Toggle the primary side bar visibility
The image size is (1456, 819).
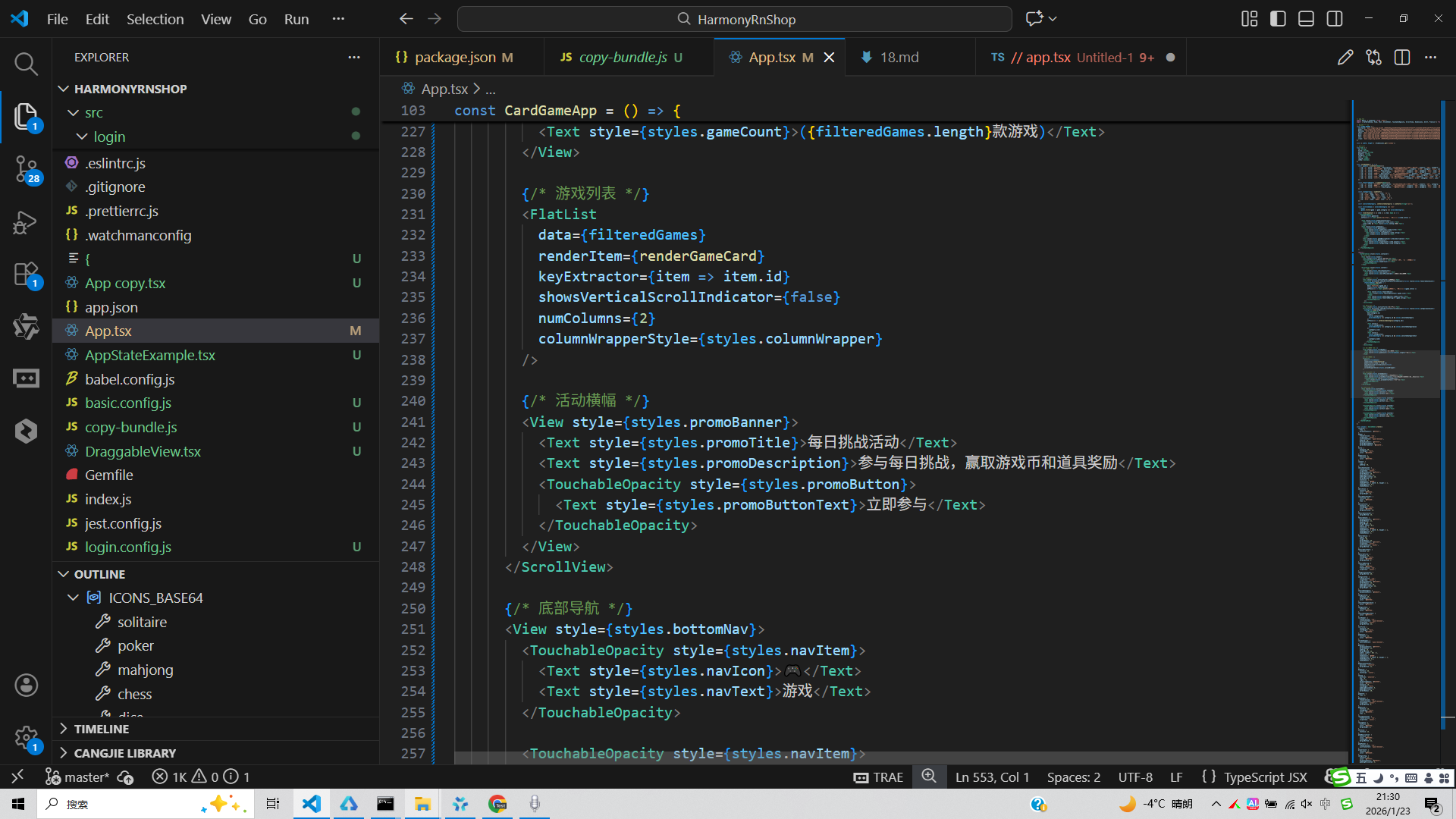coord(1278,19)
